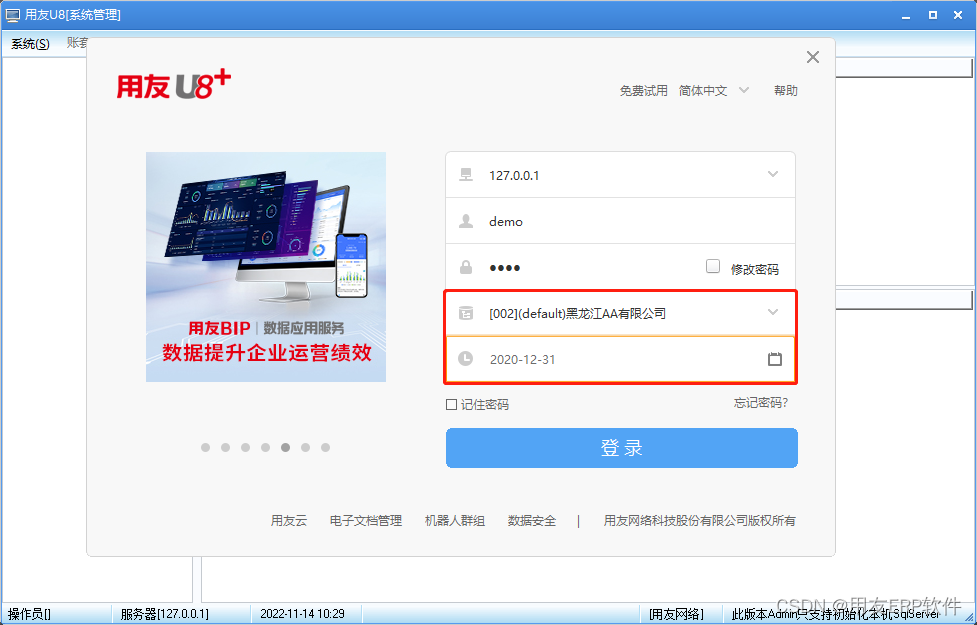Image resolution: width=977 pixels, height=625 pixels.
Task: Click the 用友BIP promotional banner image
Action: click(x=266, y=267)
